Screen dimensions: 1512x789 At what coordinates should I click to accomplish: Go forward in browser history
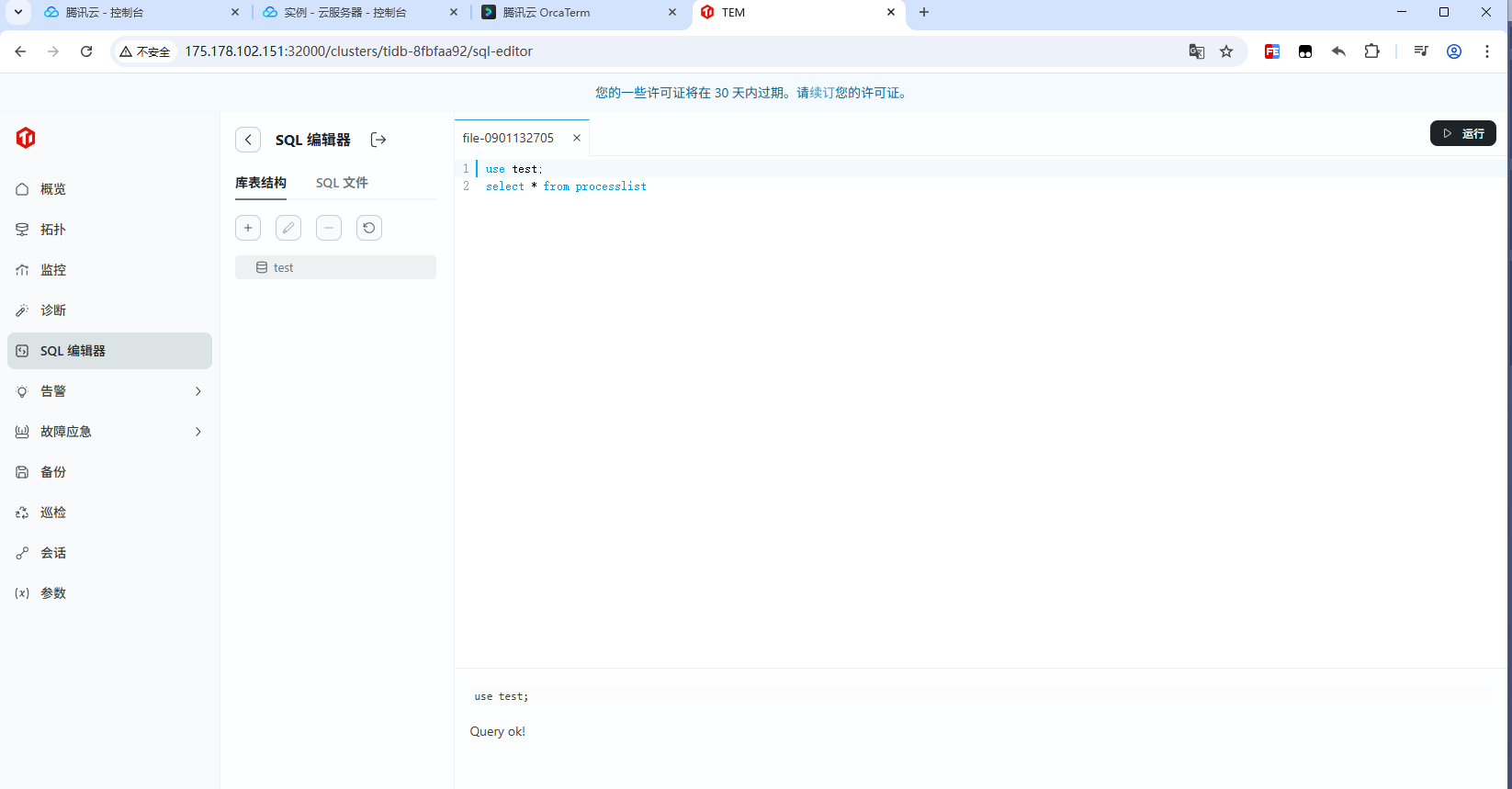click(53, 51)
